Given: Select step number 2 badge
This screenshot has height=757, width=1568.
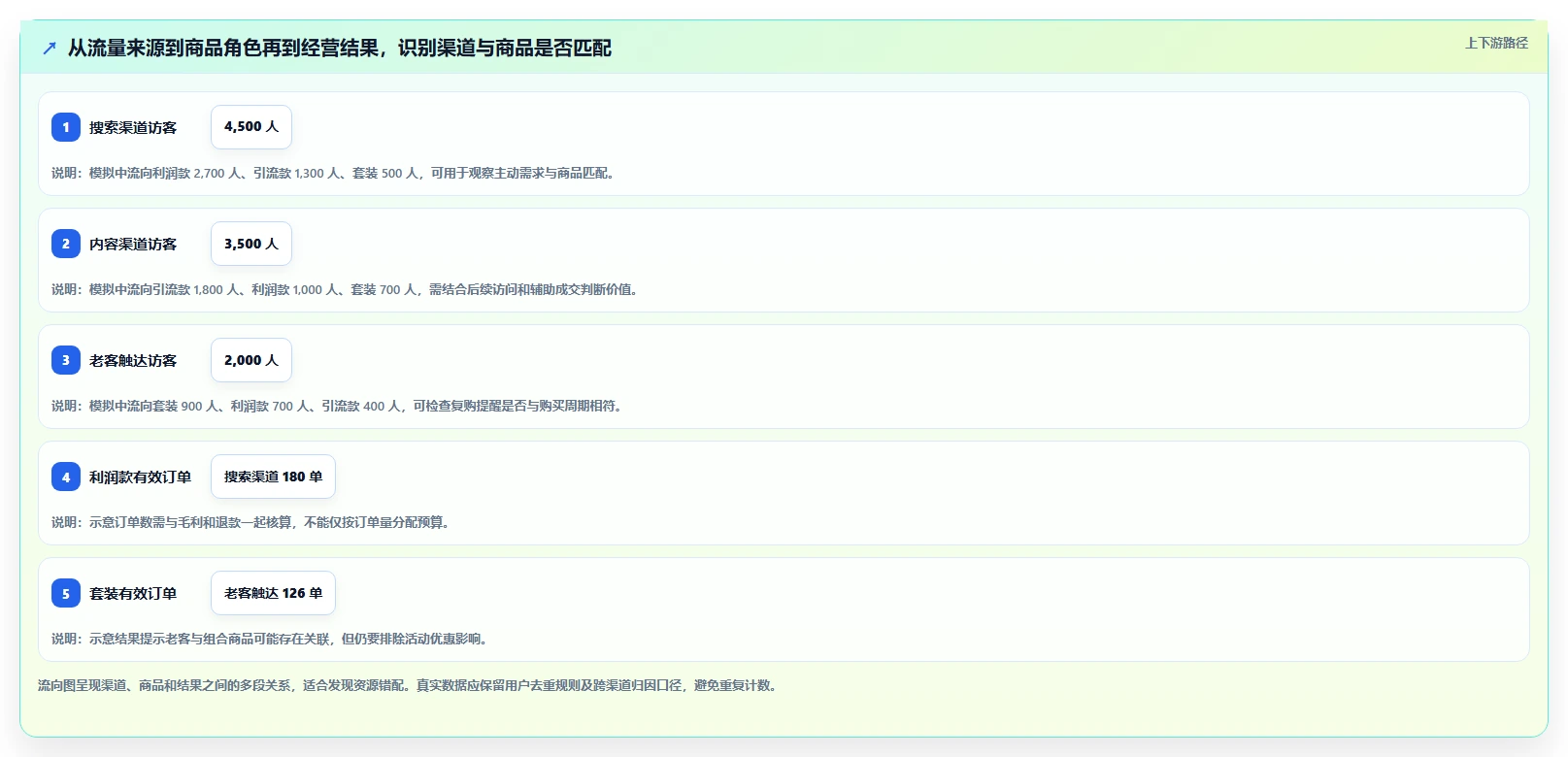Looking at the screenshot, I should point(66,244).
